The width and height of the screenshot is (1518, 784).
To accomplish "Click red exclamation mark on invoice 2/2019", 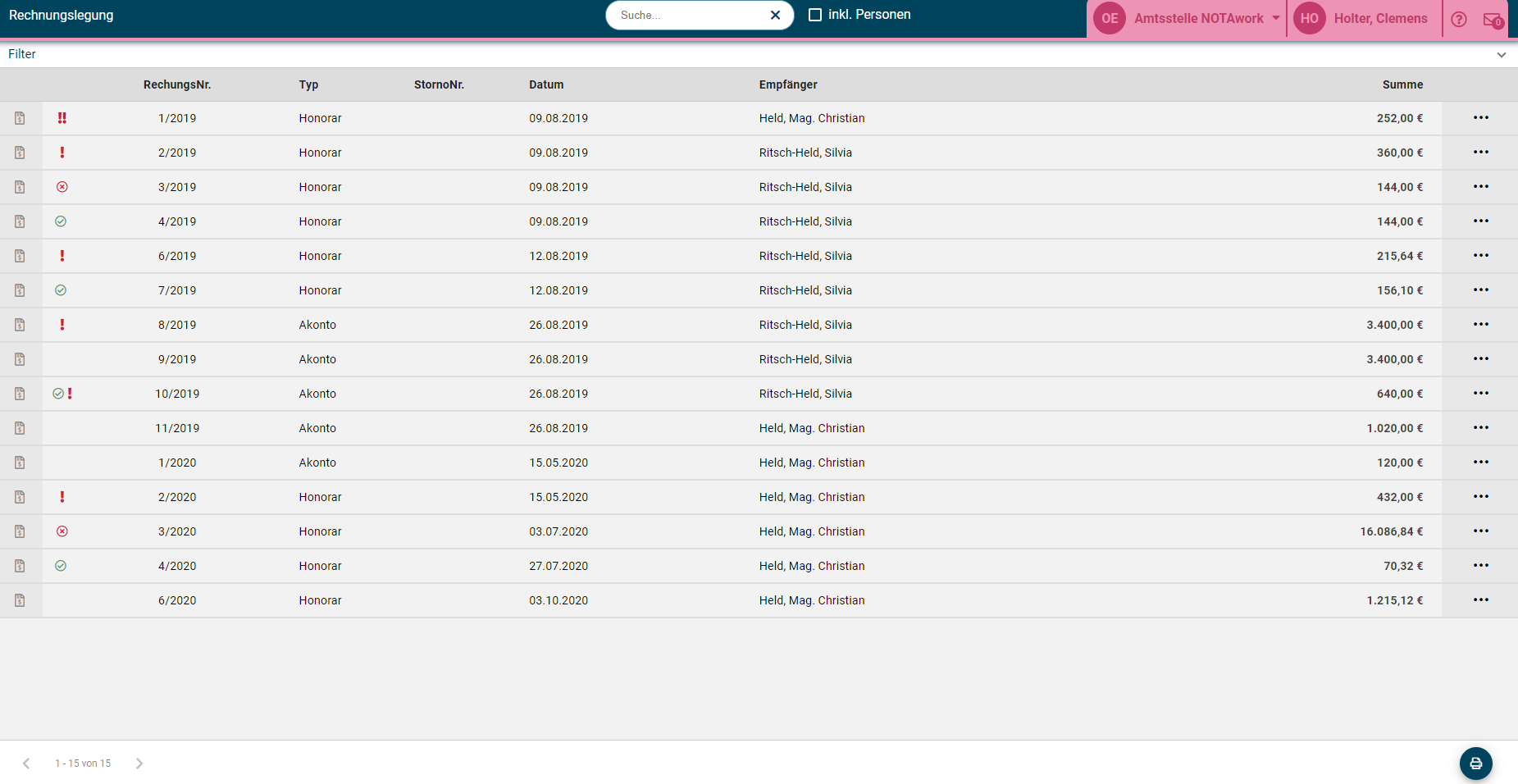I will 62,153.
